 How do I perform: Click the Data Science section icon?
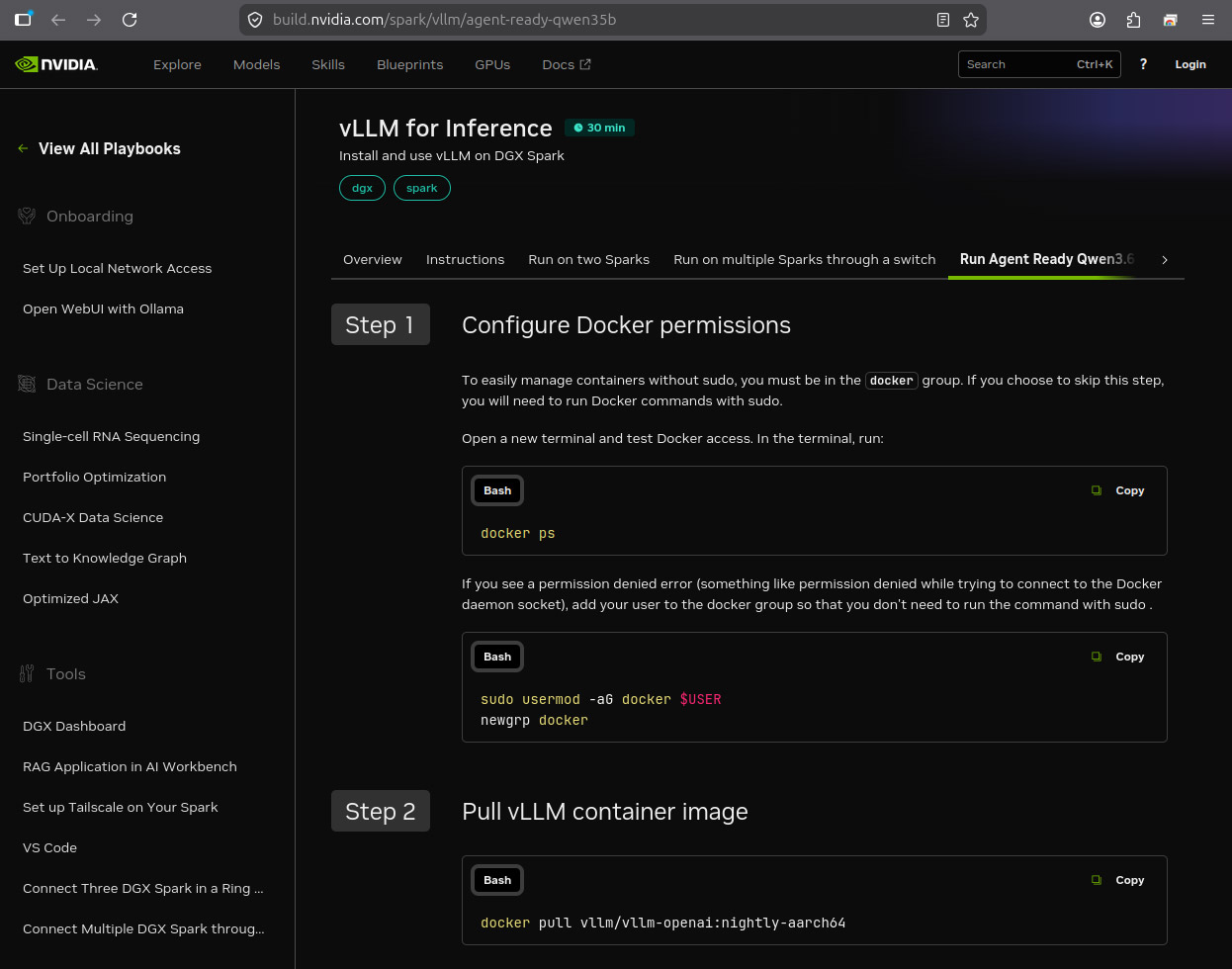point(27,384)
